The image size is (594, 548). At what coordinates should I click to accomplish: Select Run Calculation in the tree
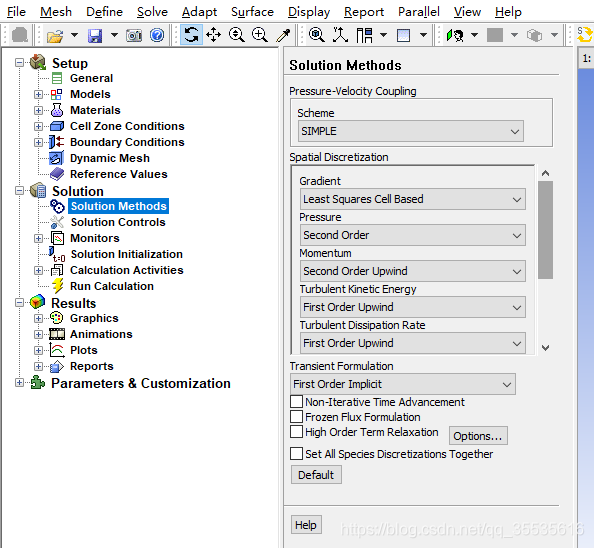(x=112, y=286)
